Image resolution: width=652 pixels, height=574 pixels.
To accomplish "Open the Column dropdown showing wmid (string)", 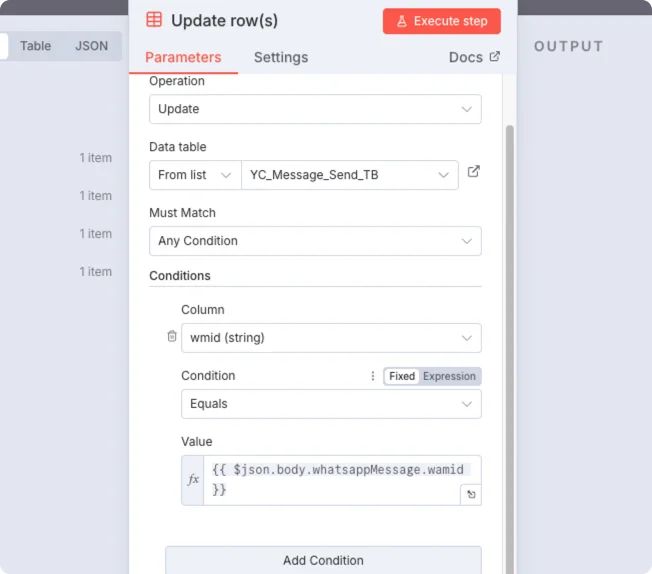I will coord(331,338).
